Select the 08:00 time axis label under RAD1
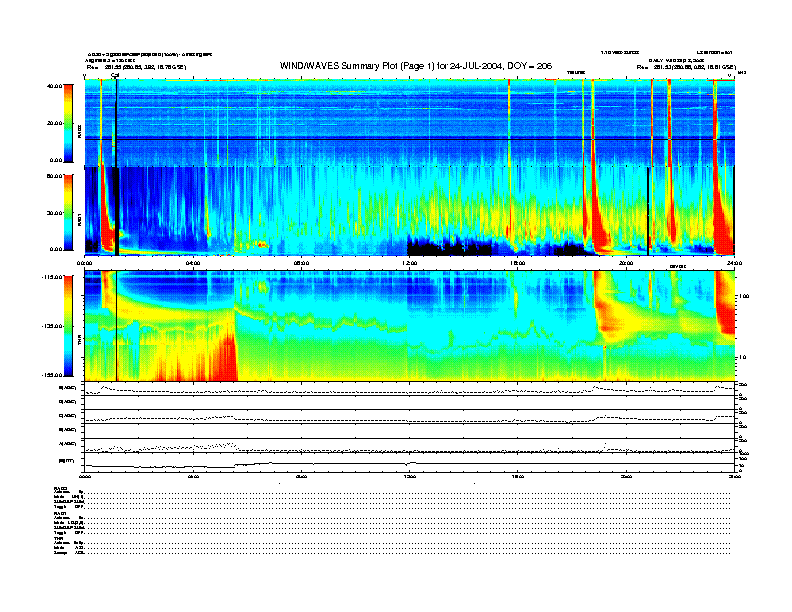The image size is (792, 612). click(x=302, y=263)
